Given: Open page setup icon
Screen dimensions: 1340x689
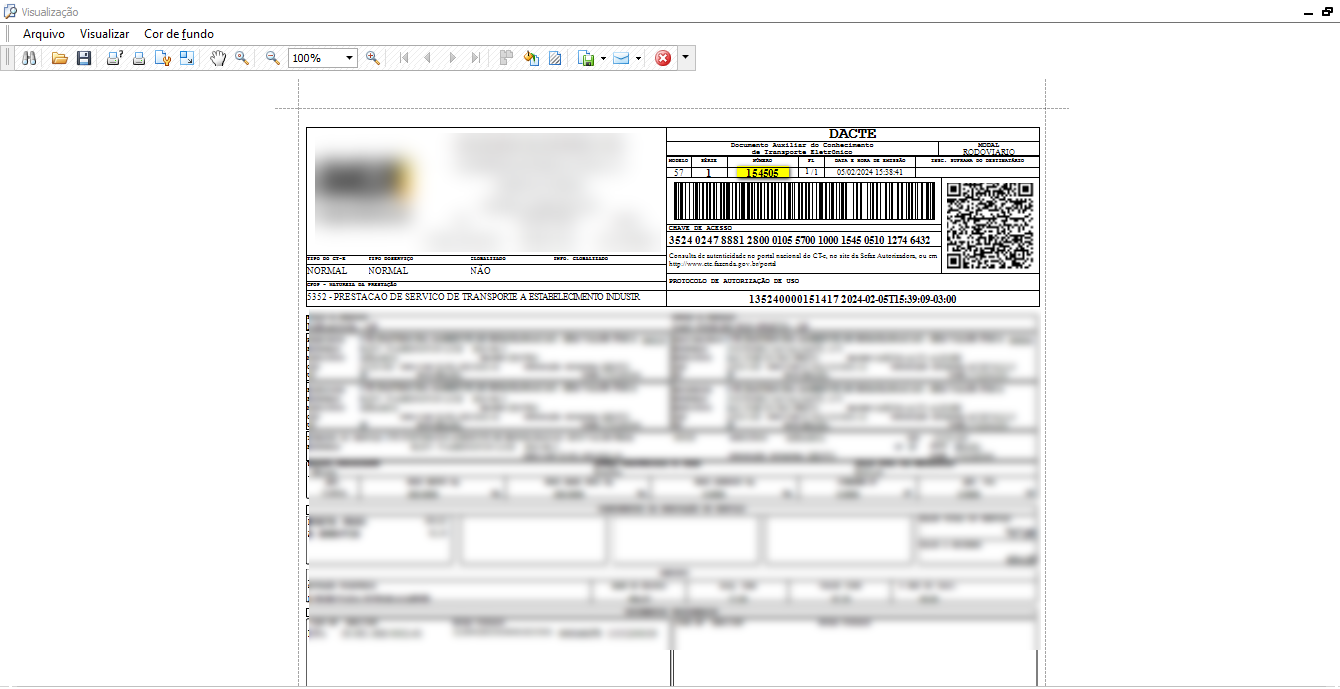Looking at the screenshot, I should point(163,58).
